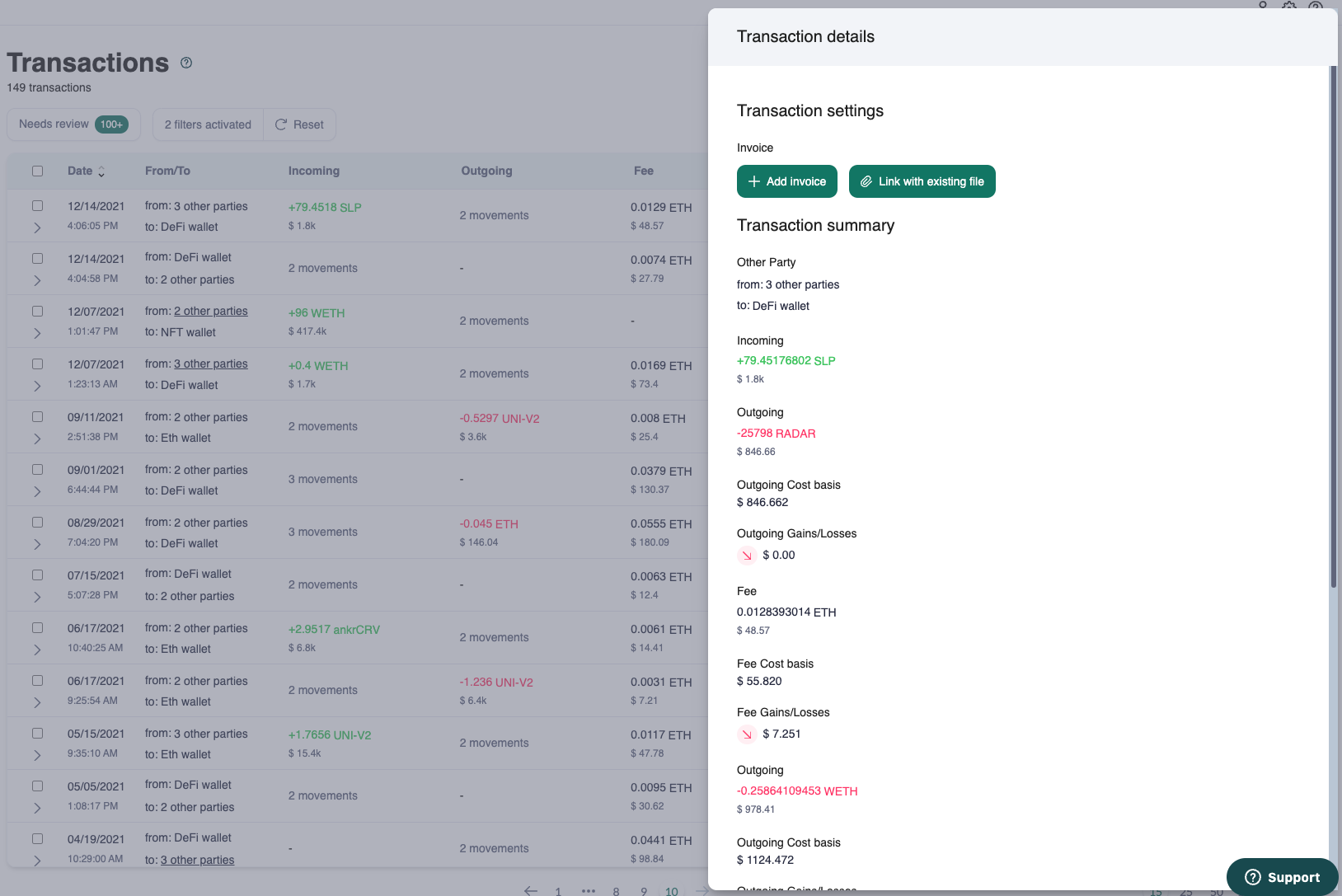Open the 2 filters activated button

208,124
